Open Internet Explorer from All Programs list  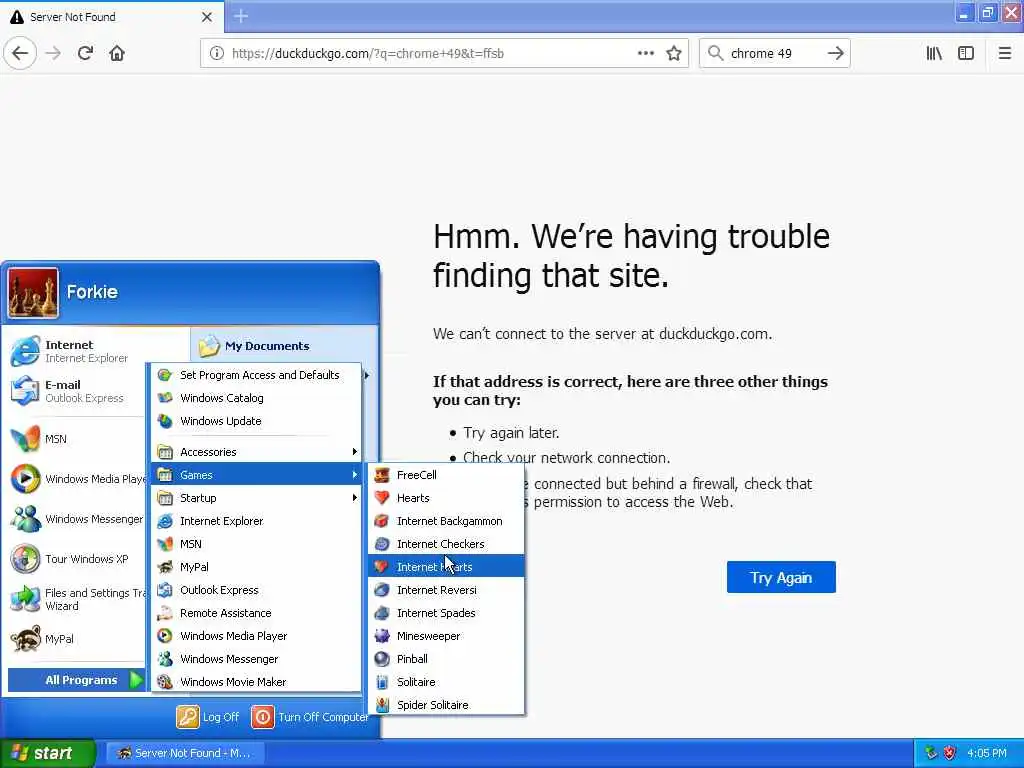click(x=256, y=520)
